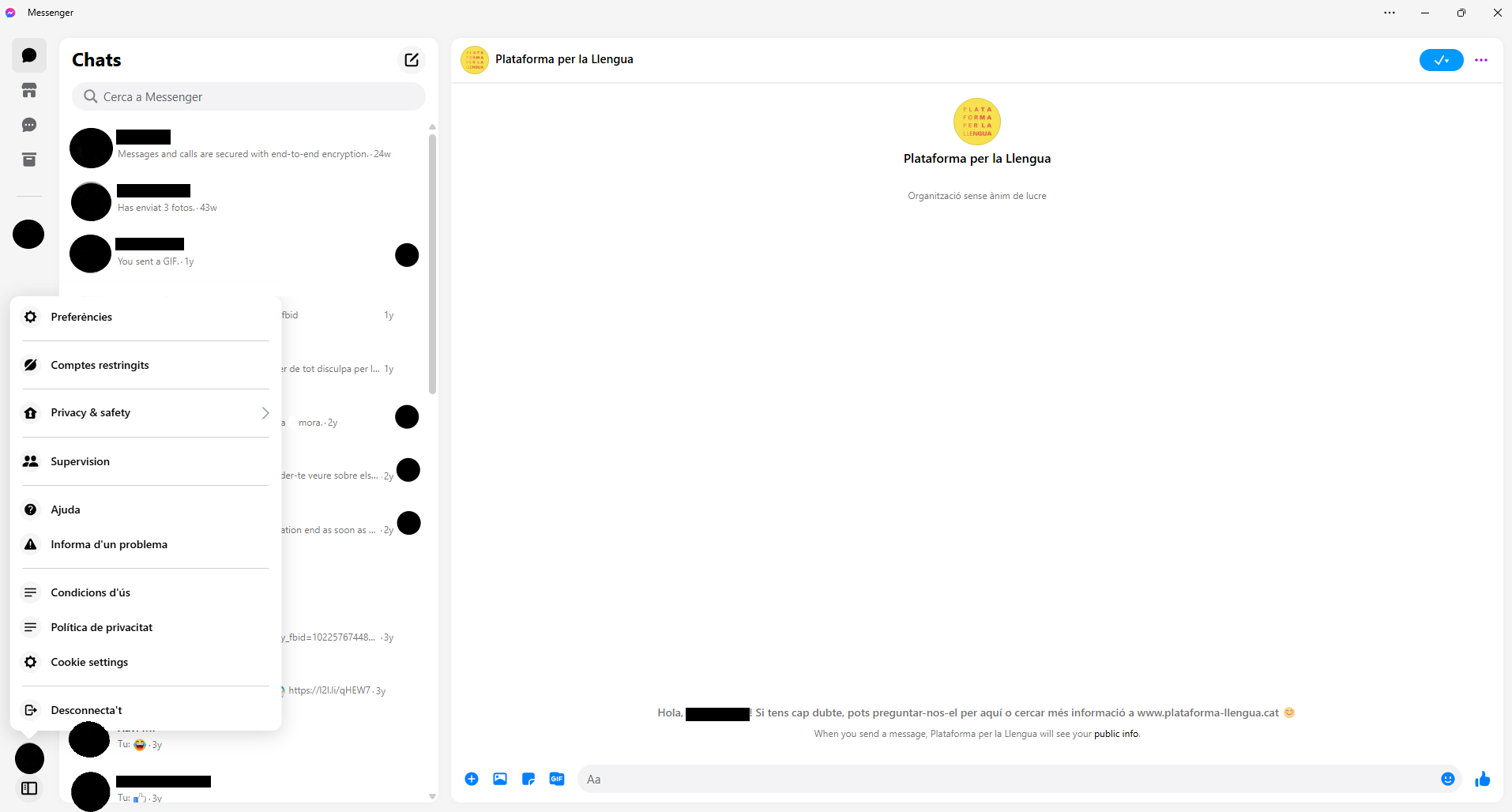Open message requests from sidebar
Image resolution: width=1512 pixels, height=812 pixels.
click(x=29, y=126)
